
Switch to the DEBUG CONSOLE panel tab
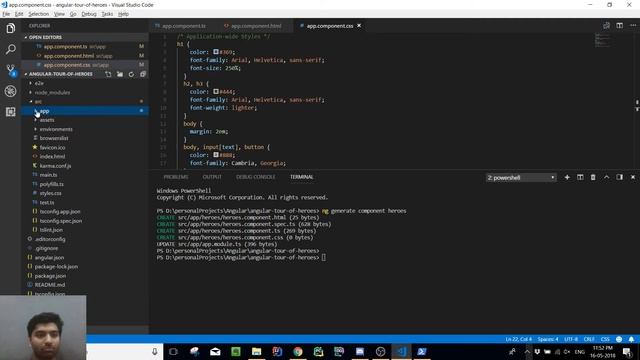(256, 177)
